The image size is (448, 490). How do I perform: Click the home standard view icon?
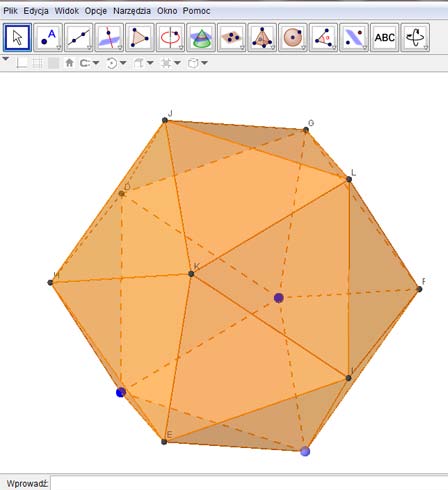(69, 63)
